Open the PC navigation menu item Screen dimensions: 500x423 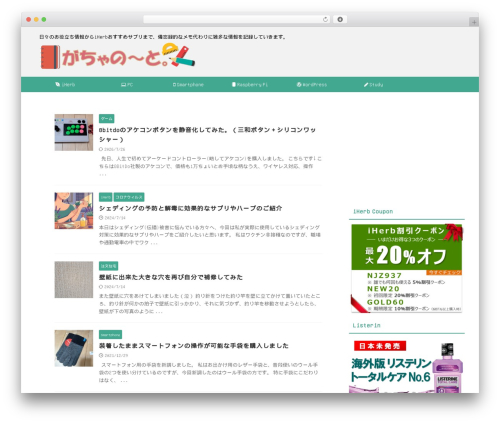coord(127,85)
